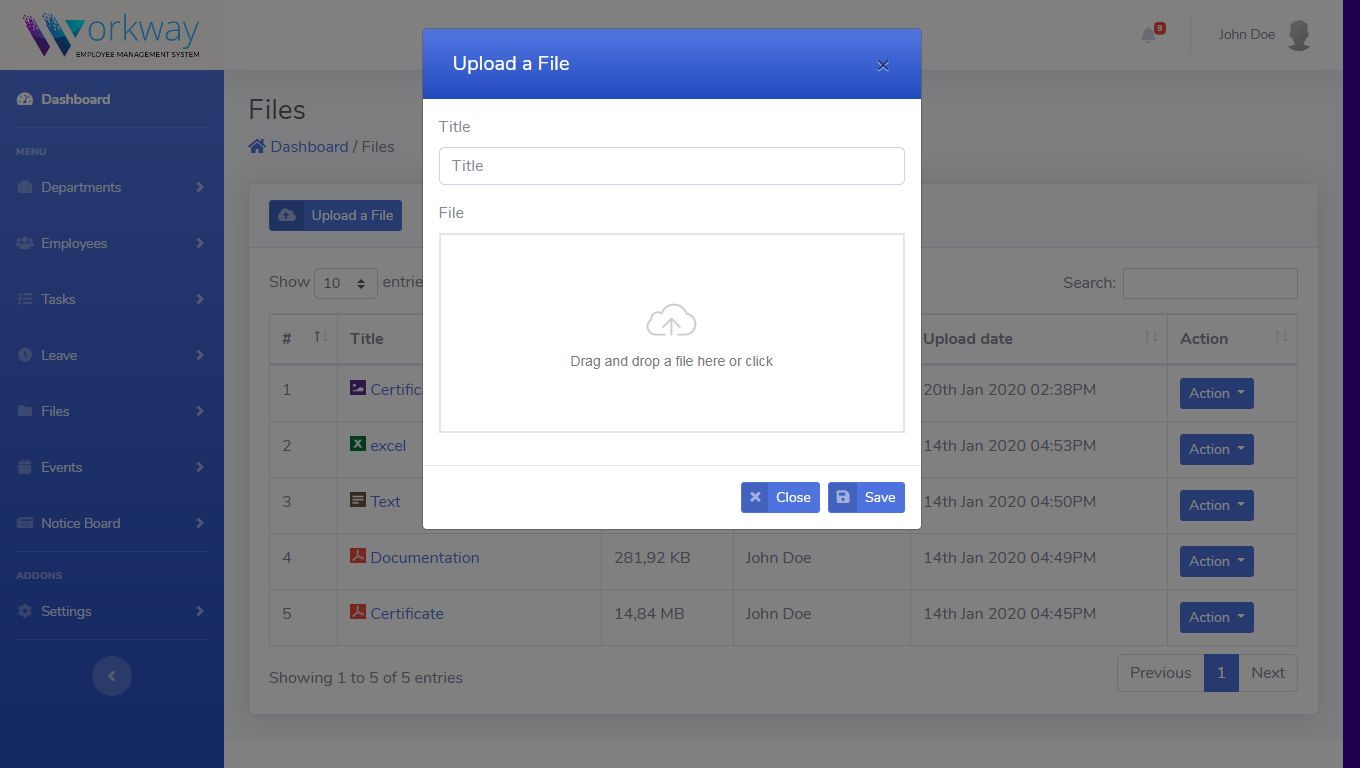1360x768 pixels.
Task: Expand the Settings sidebar menu
Action: (x=111, y=611)
